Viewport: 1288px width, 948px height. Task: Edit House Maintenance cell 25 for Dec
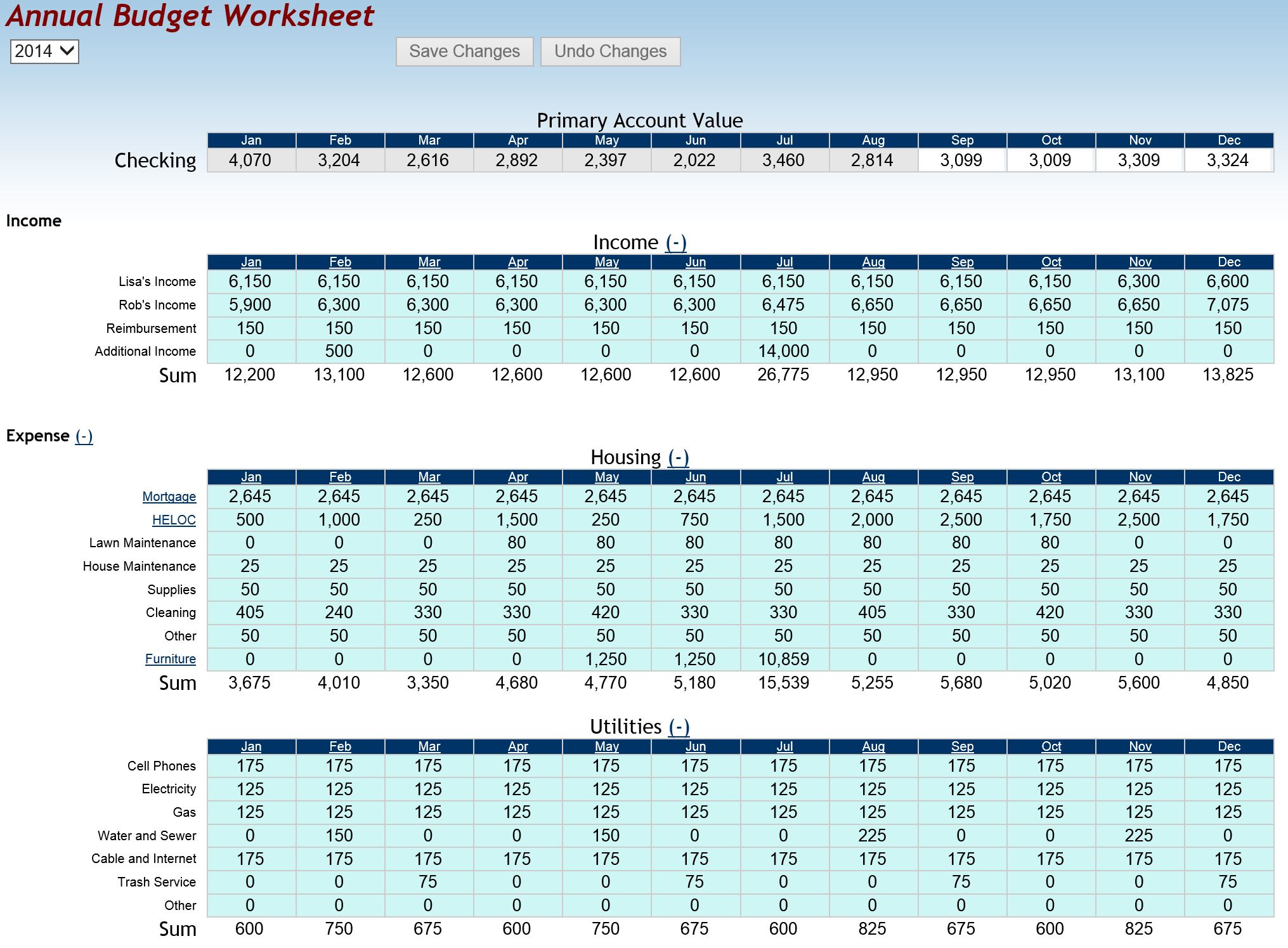[1228, 566]
